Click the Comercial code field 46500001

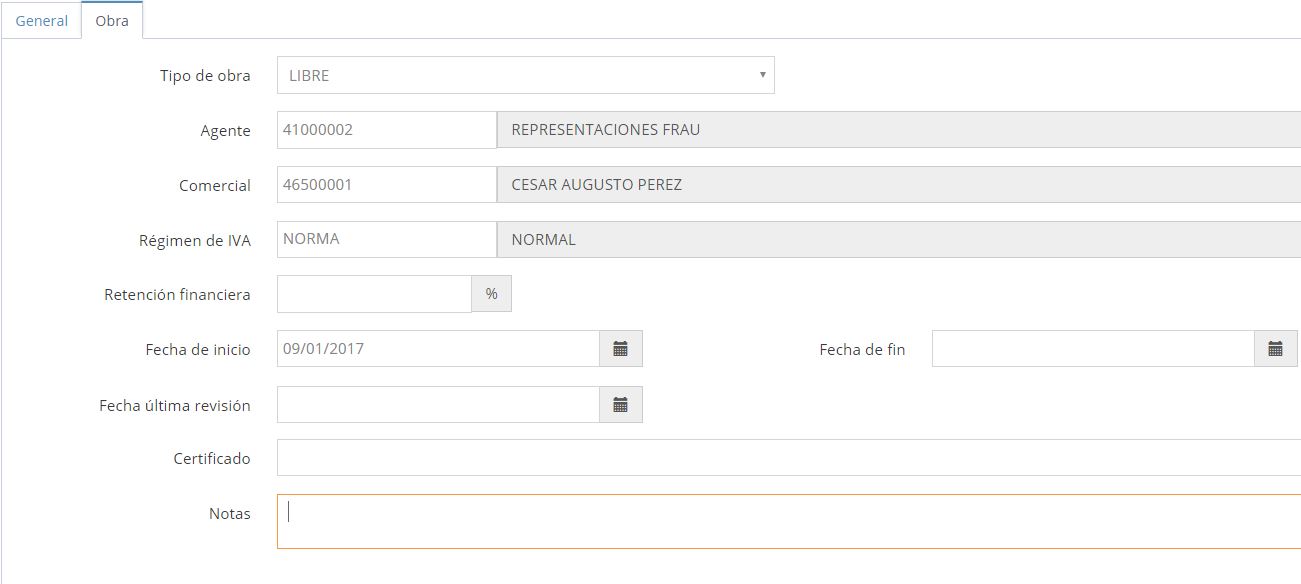[386, 185]
